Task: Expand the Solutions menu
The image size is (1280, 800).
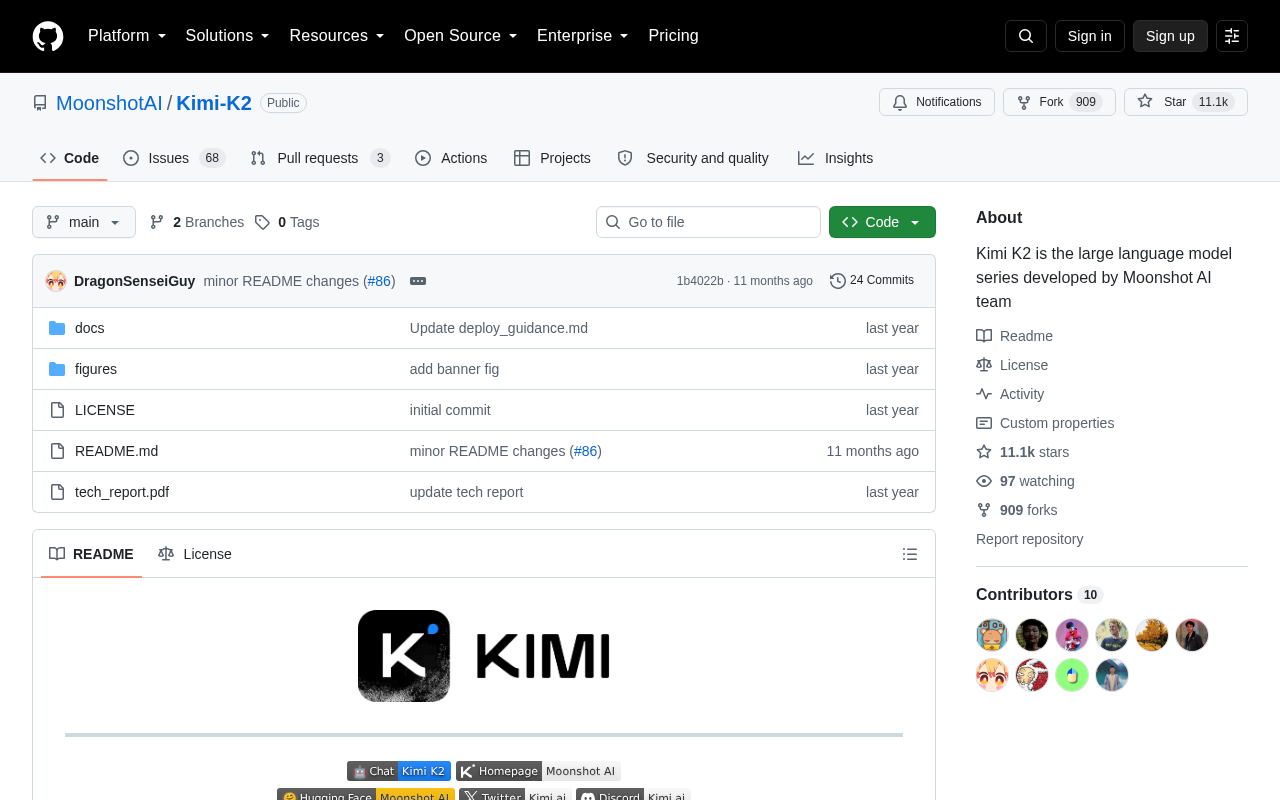Action: (x=227, y=36)
